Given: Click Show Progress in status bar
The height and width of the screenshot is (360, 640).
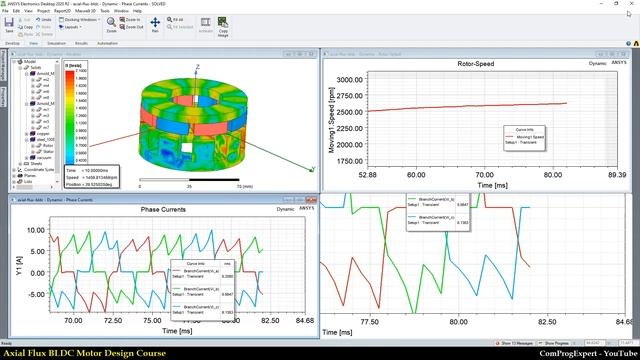Looking at the screenshot, I should click(553, 343).
